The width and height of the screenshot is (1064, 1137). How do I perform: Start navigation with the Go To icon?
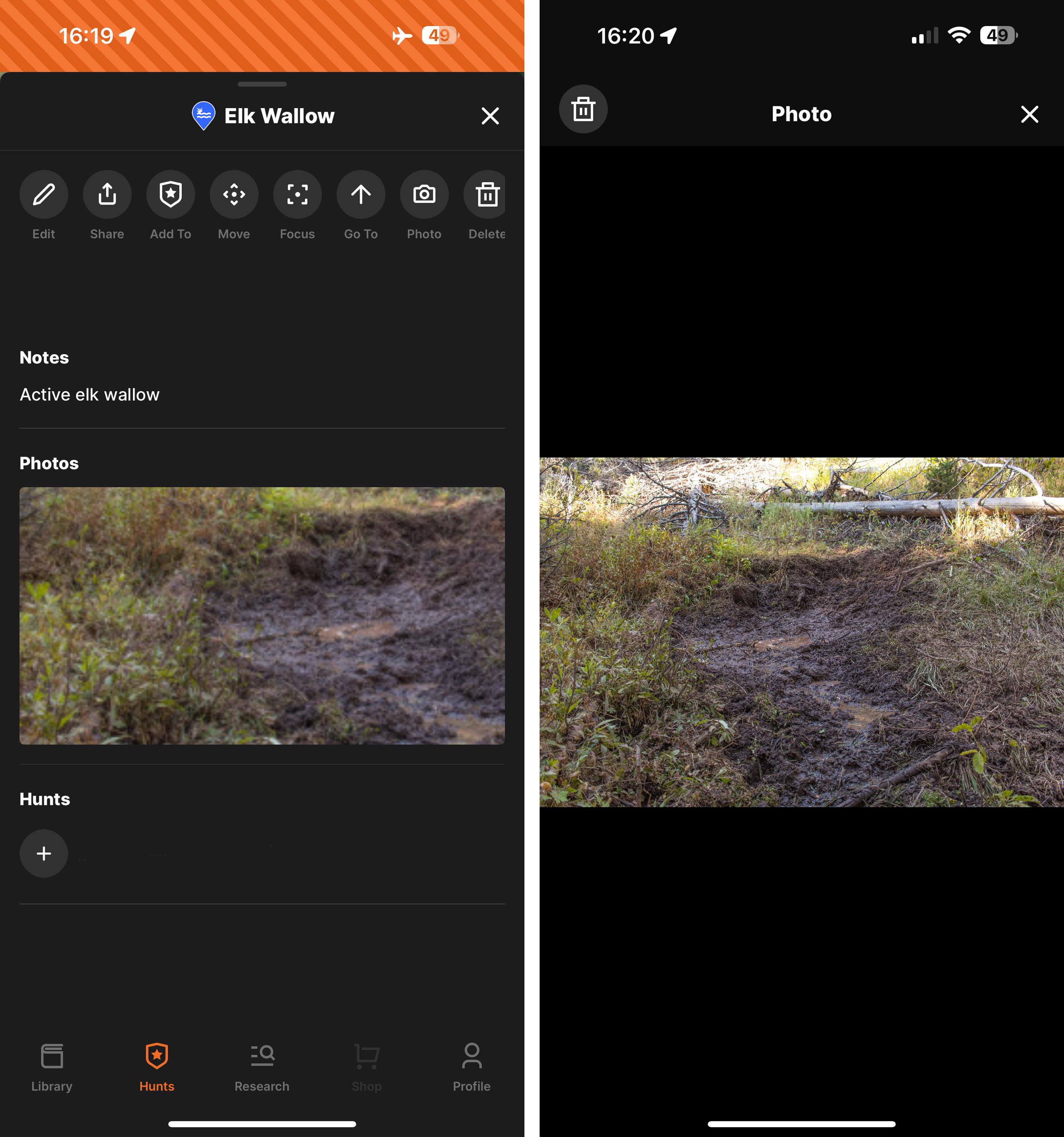tap(361, 195)
